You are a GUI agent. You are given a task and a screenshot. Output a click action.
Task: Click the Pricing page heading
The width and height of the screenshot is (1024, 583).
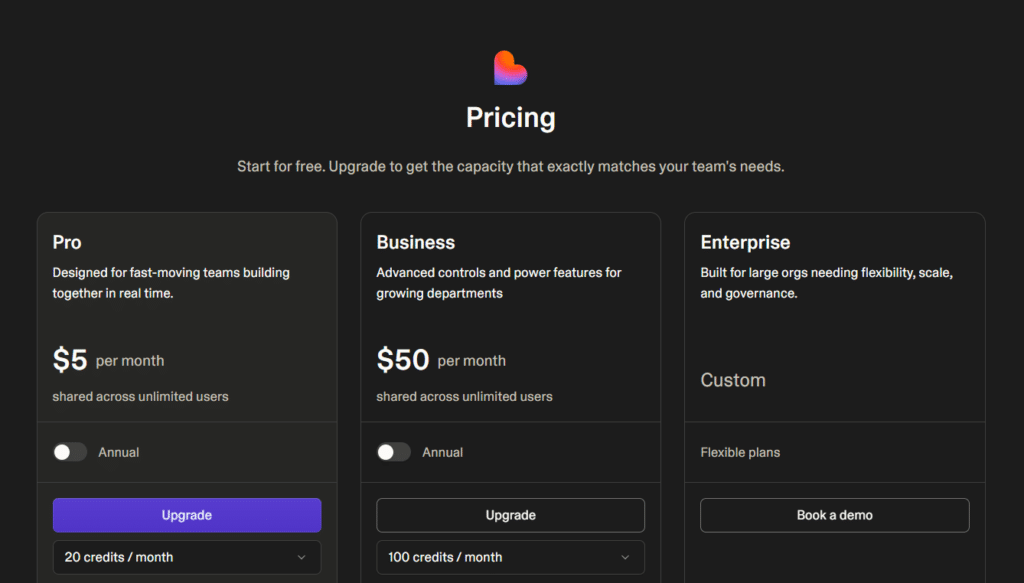[510, 118]
